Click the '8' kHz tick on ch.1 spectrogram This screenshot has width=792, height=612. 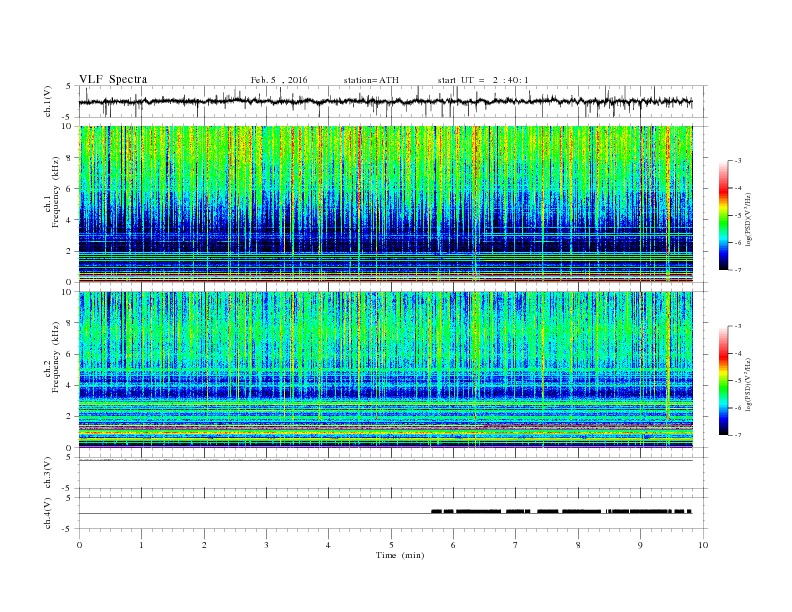point(70,158)
